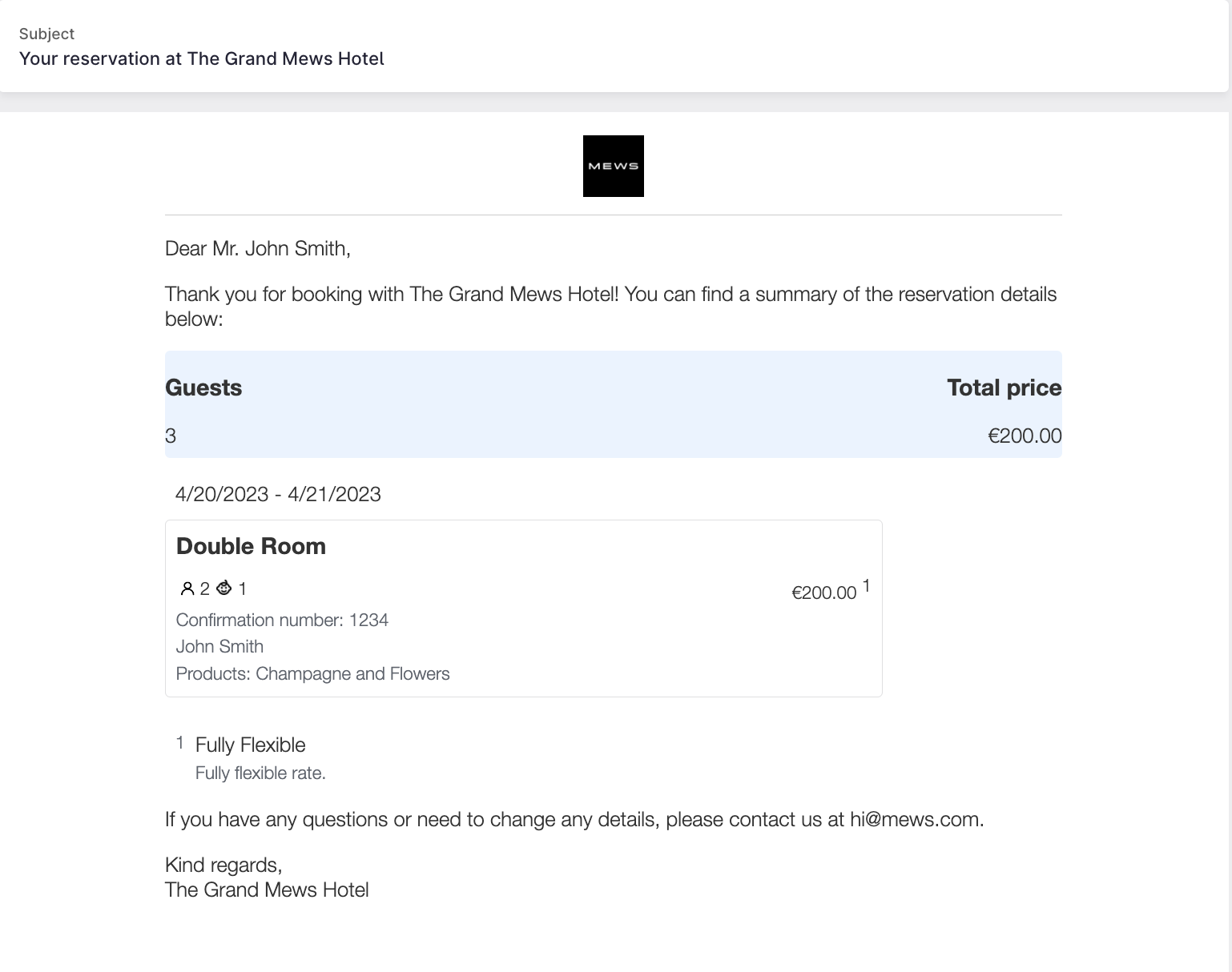Click the Fully Flexible rate title
This screenshot has height=972, width=1232.
click(251, 745)
